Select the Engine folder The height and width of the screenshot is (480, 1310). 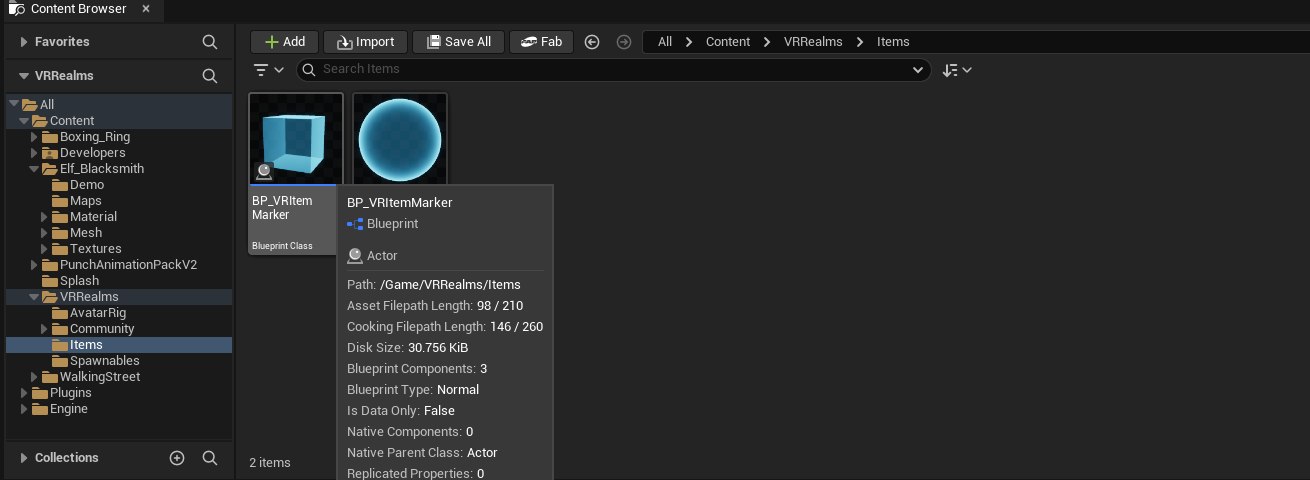click(x=68, y=409)
